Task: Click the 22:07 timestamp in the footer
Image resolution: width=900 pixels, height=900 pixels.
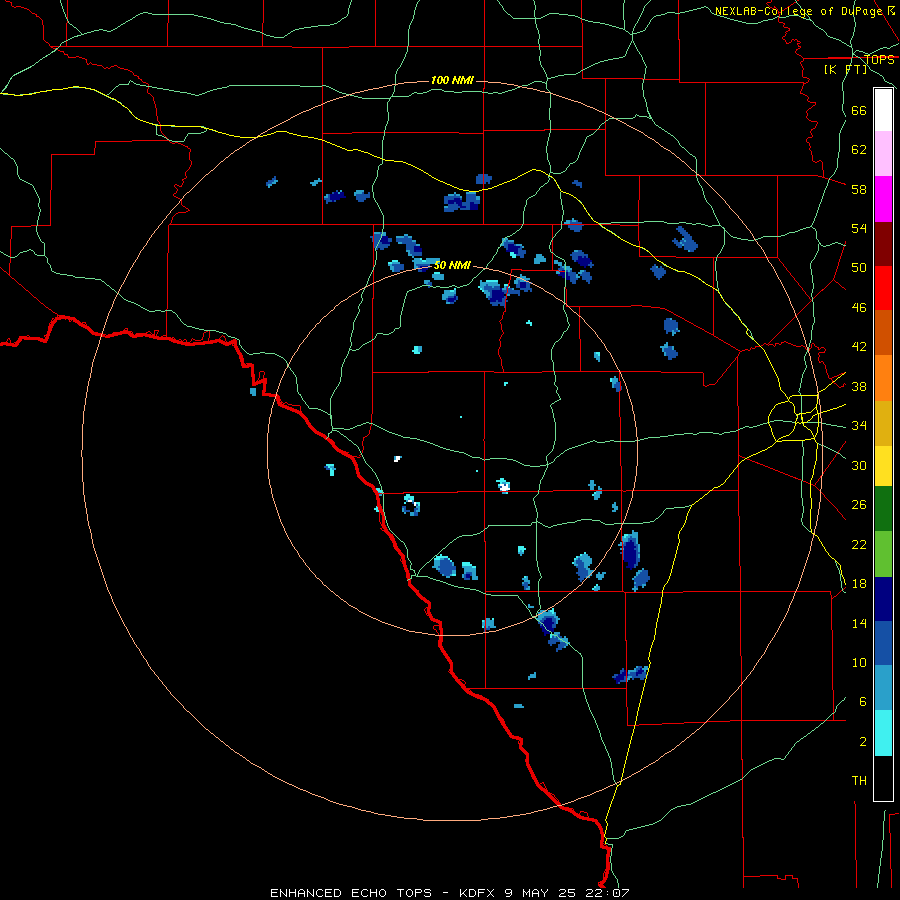Action: pyautogui.click(x=608, y=893)
